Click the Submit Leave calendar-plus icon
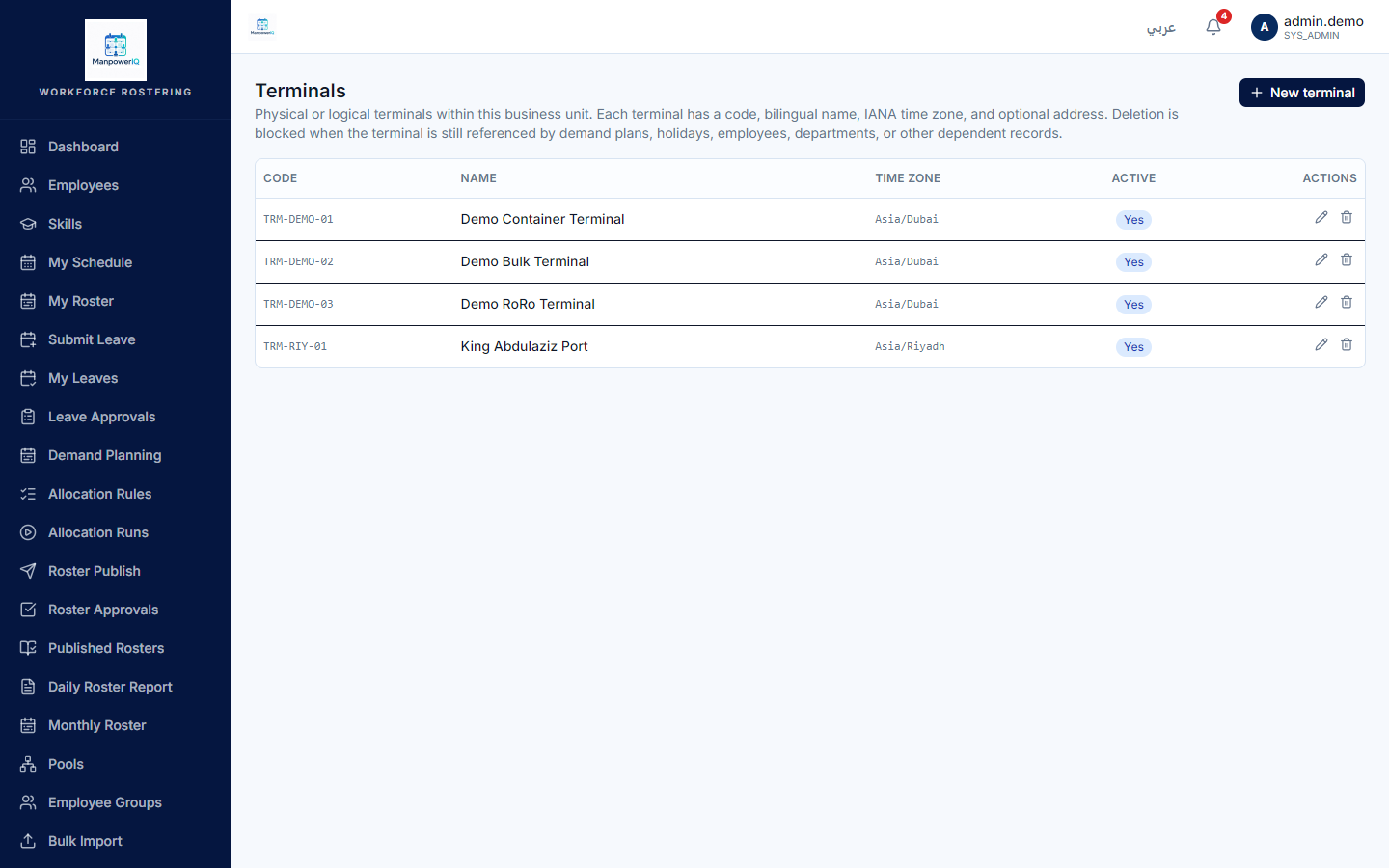 coord(28,339)
